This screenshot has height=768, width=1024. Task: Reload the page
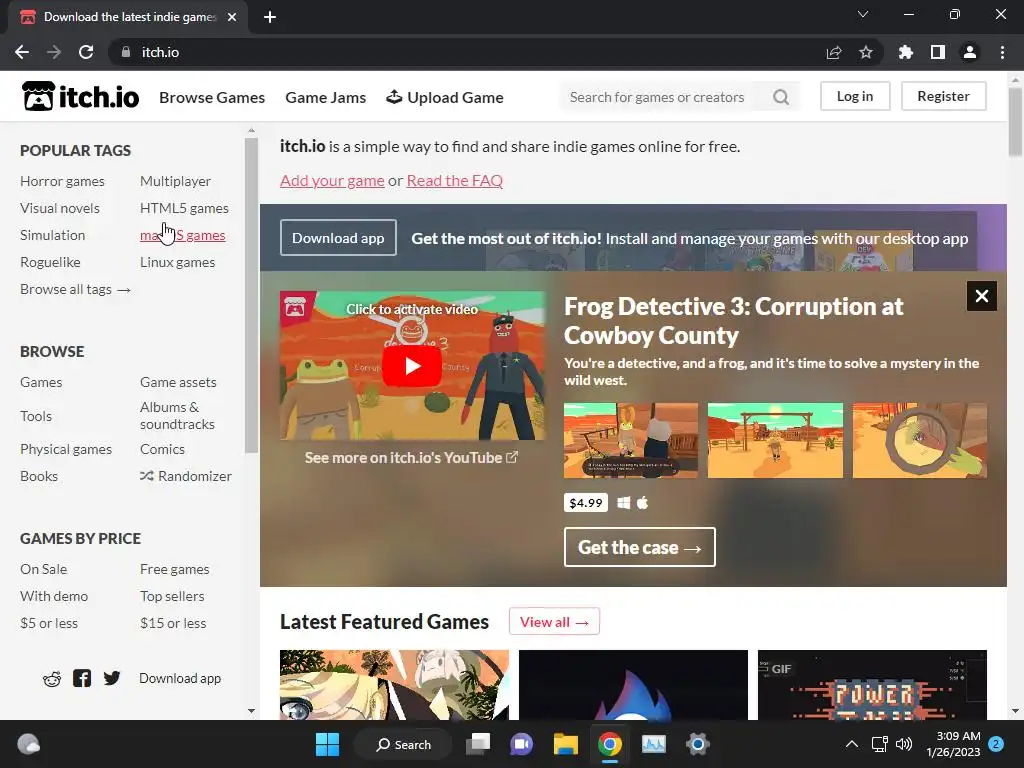tap(86, 52)
